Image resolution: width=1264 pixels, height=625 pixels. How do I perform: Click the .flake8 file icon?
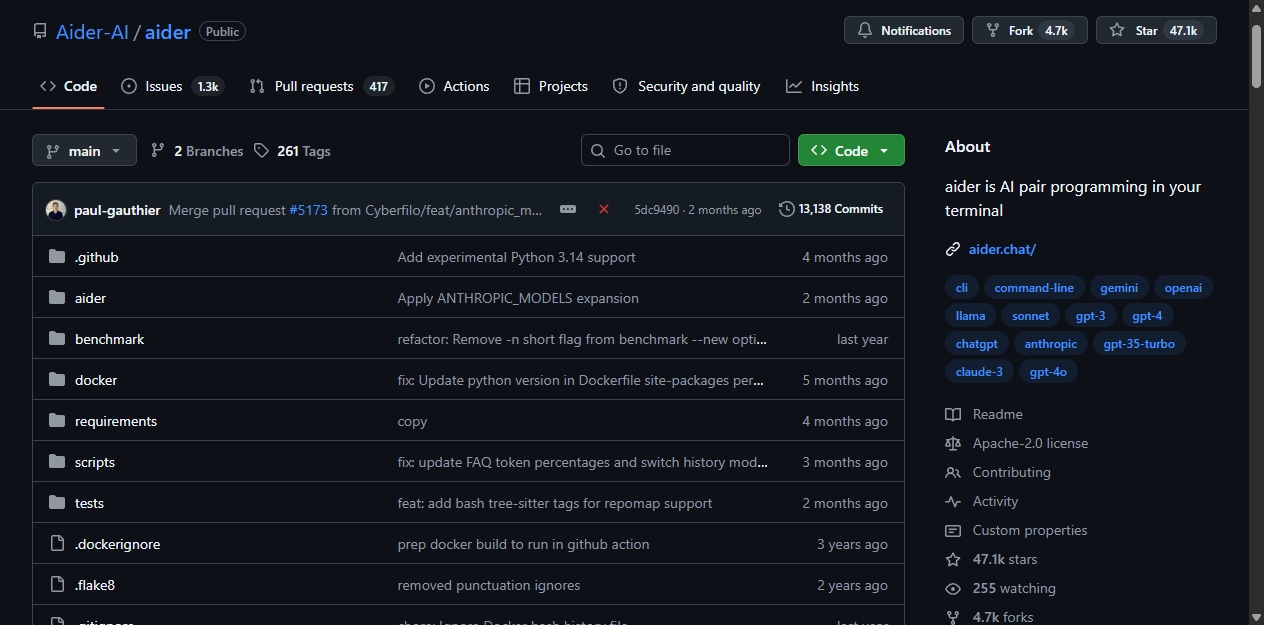pos(57,585)
